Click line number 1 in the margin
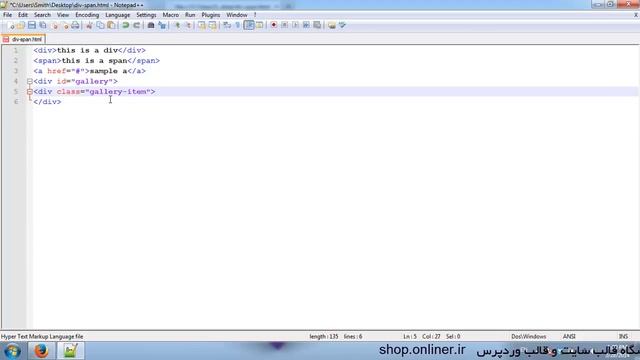 coord(16,50)
